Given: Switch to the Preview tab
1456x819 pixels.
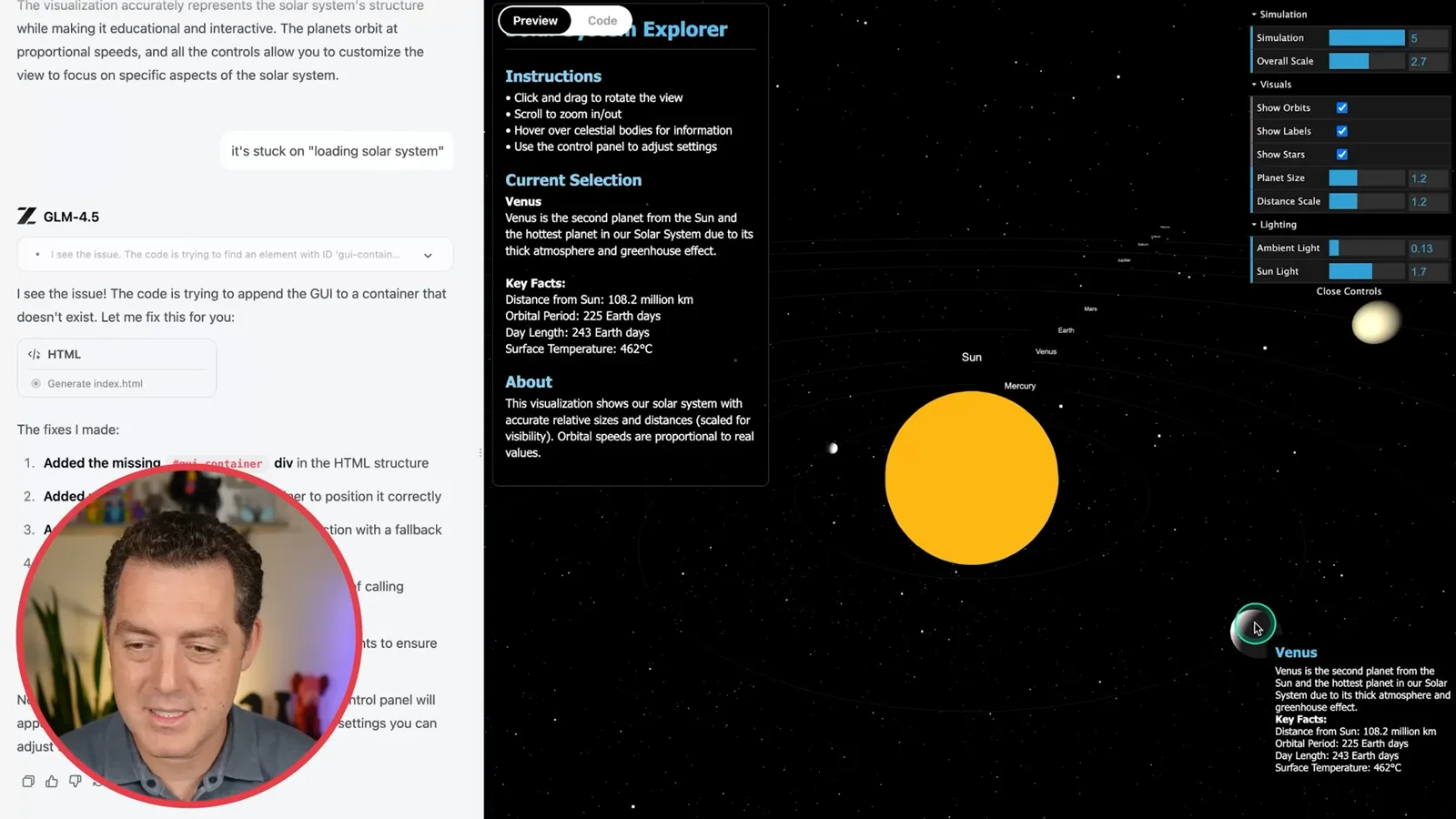Looking at the screenshot, I should [x=535, y=20].
